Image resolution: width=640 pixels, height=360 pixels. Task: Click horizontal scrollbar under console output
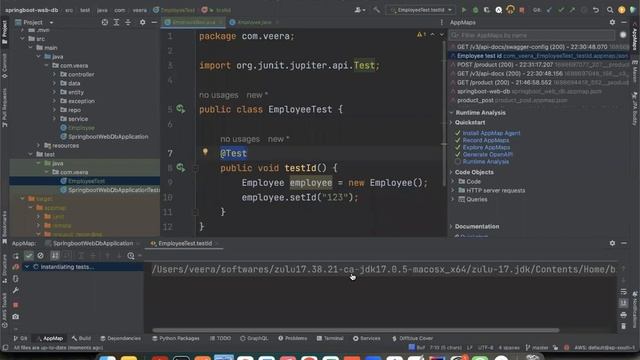tap(356, 330)
